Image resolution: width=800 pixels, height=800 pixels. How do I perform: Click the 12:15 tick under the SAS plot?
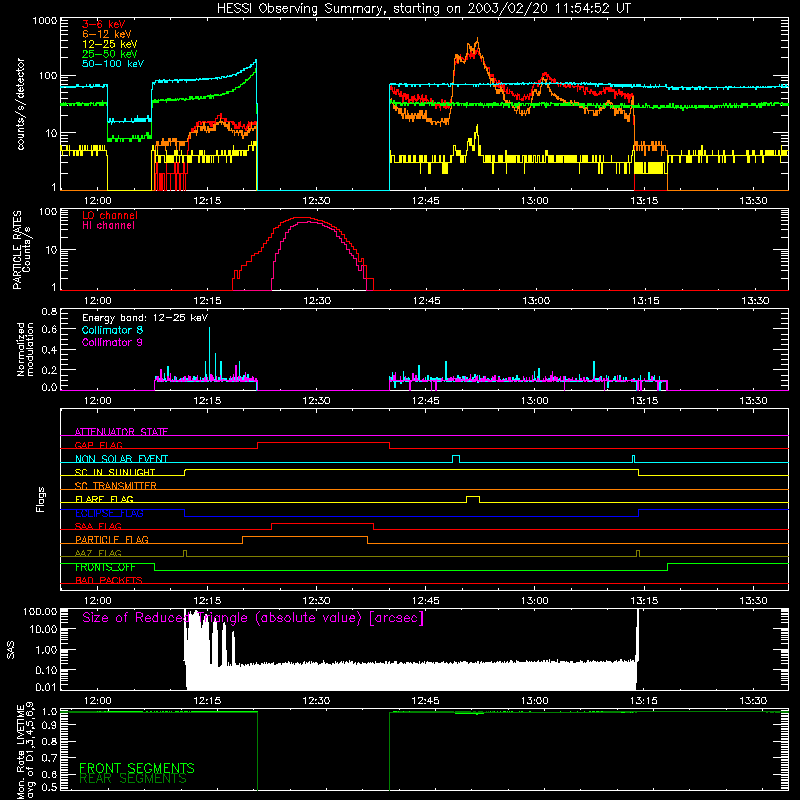click(207, 701)
